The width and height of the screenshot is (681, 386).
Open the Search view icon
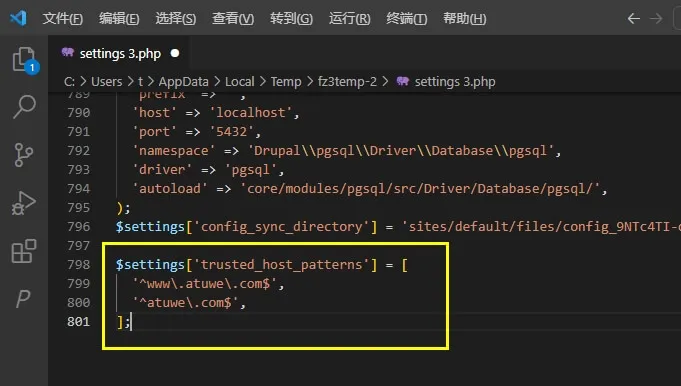coord(24,106)
